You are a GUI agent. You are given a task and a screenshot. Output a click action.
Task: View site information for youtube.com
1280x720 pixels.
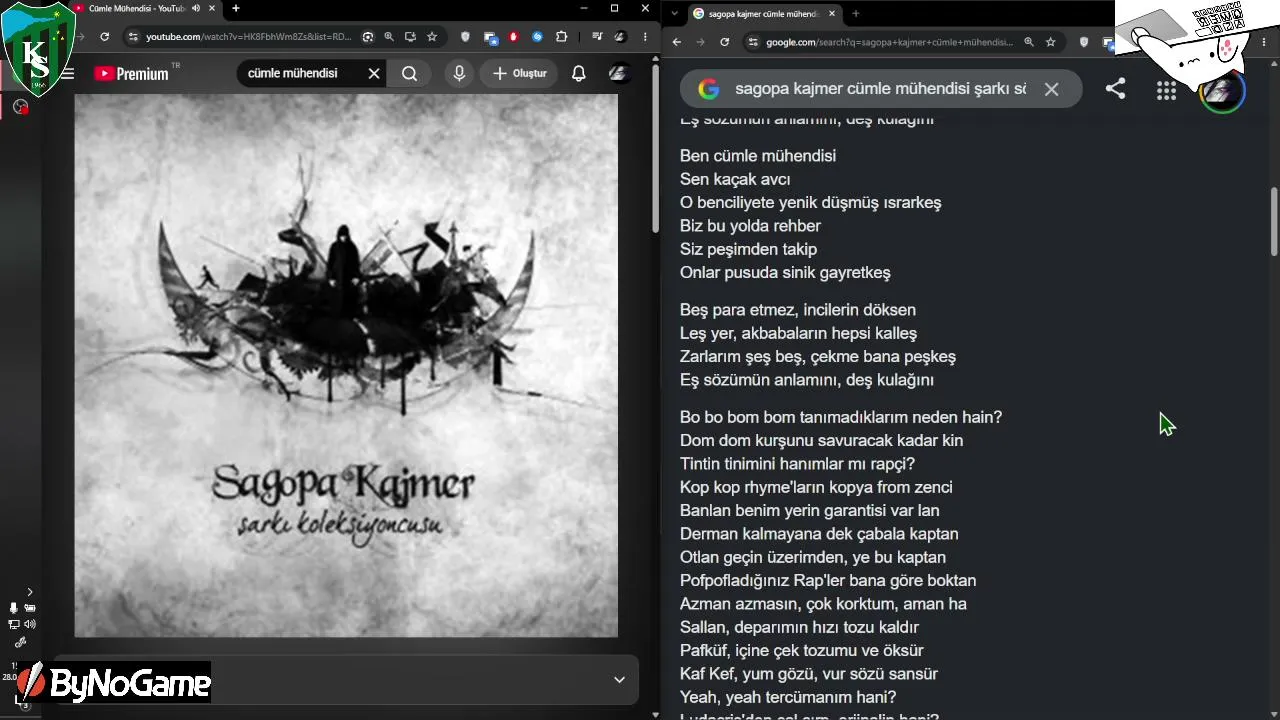pos(132,37)
